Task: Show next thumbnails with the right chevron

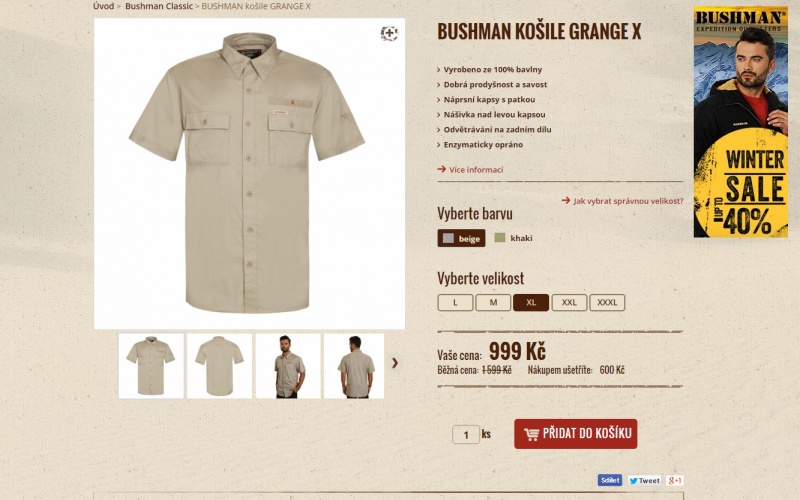Action: 394,363
